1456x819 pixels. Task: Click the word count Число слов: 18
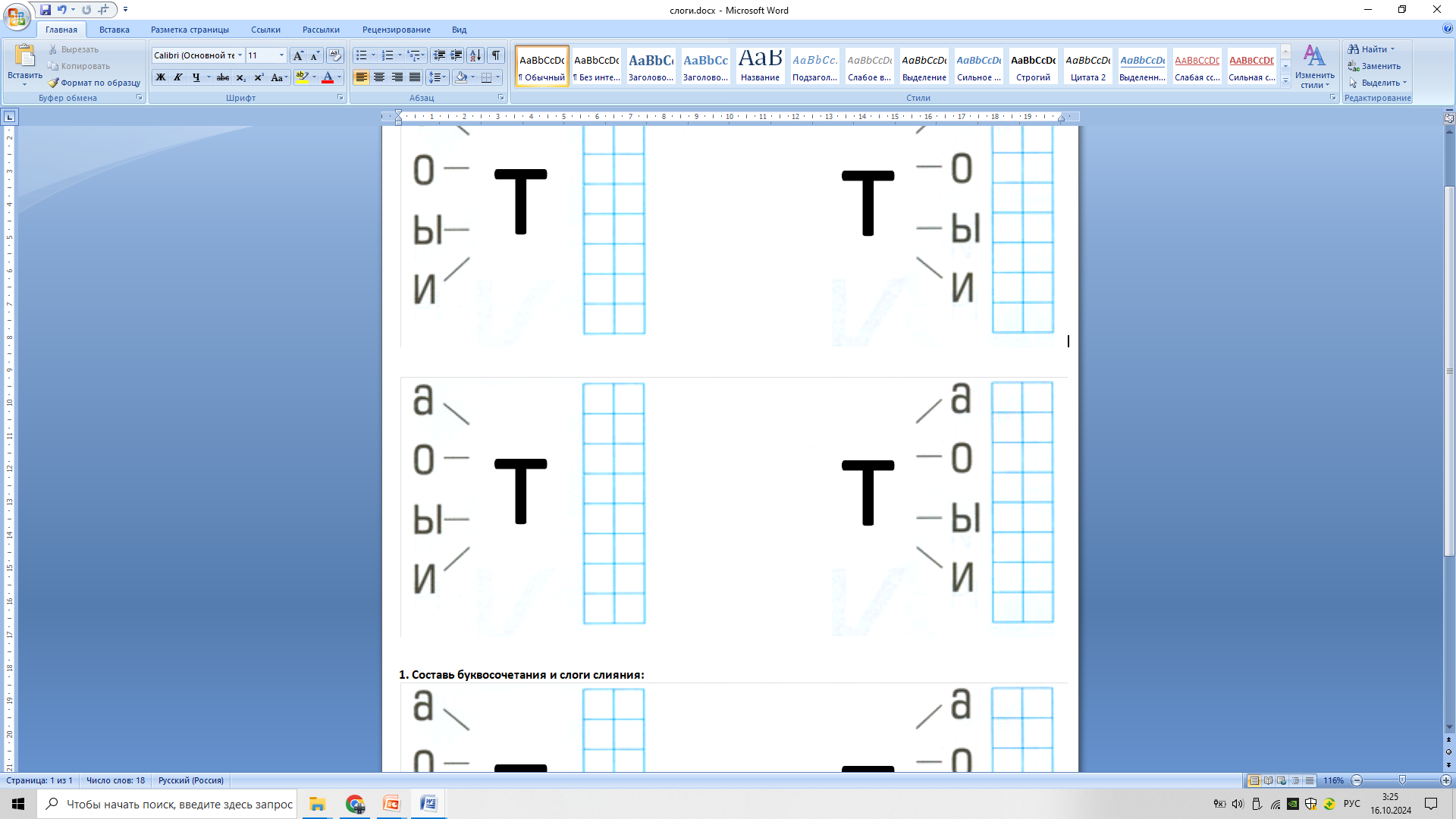[115, 780]
